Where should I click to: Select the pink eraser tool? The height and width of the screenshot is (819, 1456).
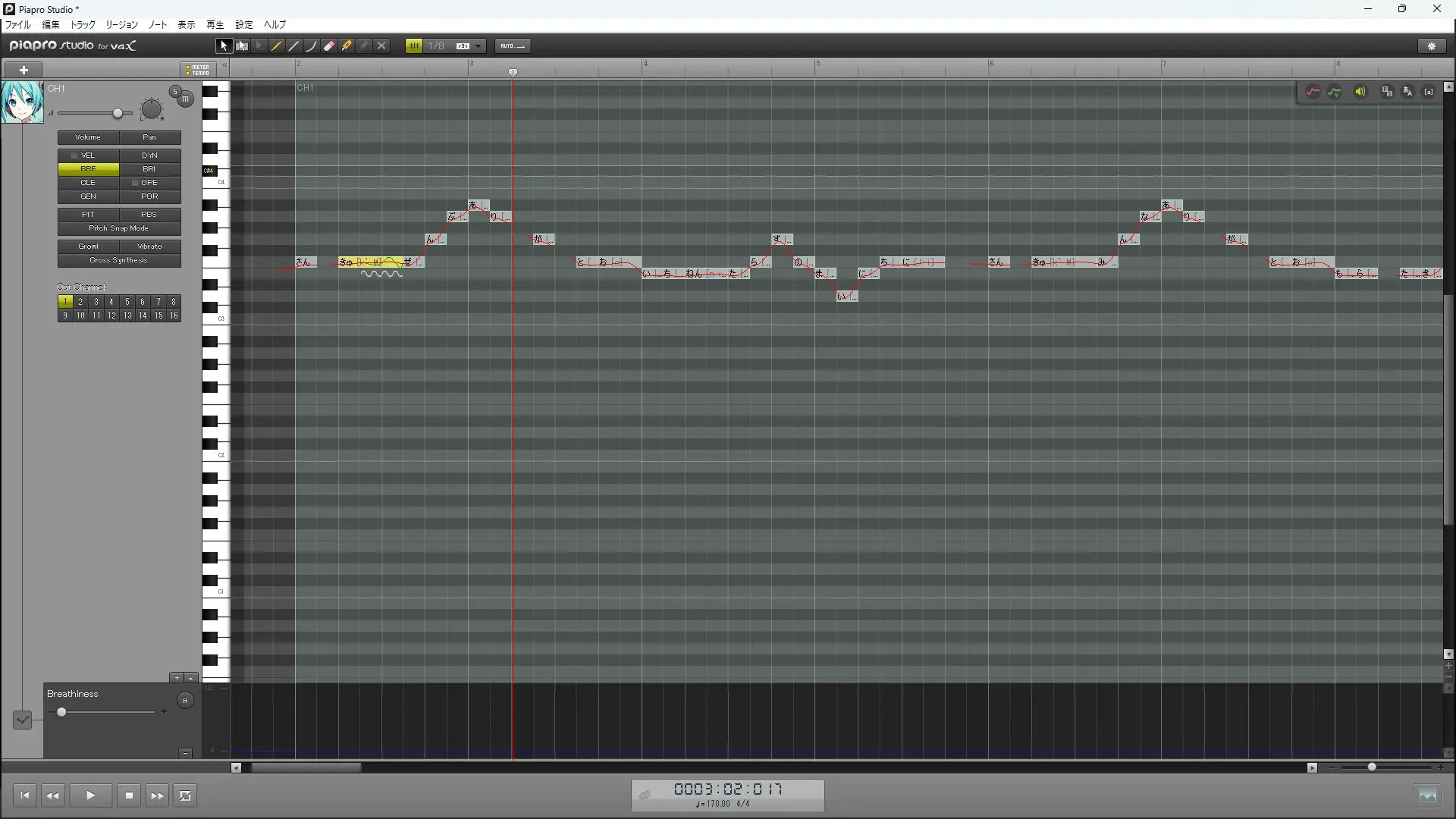pyautogui.click(x=329, y=46)
